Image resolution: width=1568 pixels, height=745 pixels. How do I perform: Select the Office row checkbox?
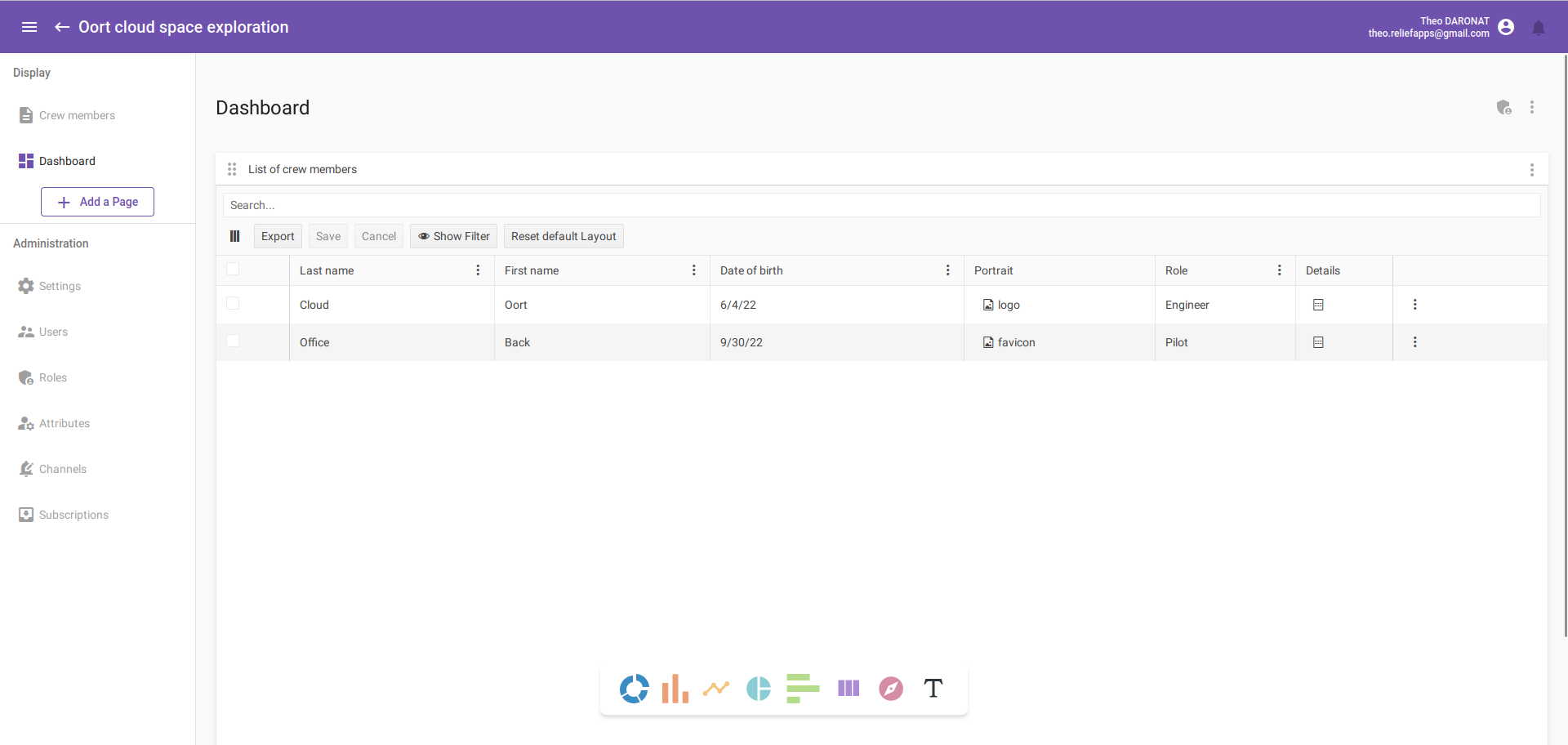(x=233, y=341)
